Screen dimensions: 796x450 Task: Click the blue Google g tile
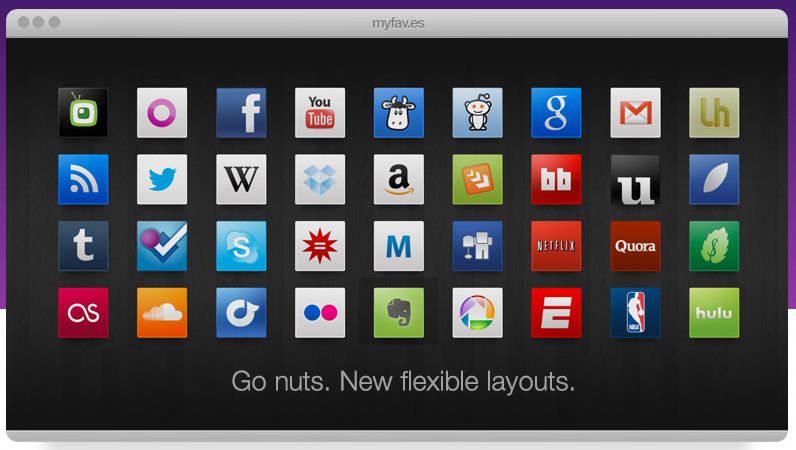pyautogui.click(x=556, y=113)
